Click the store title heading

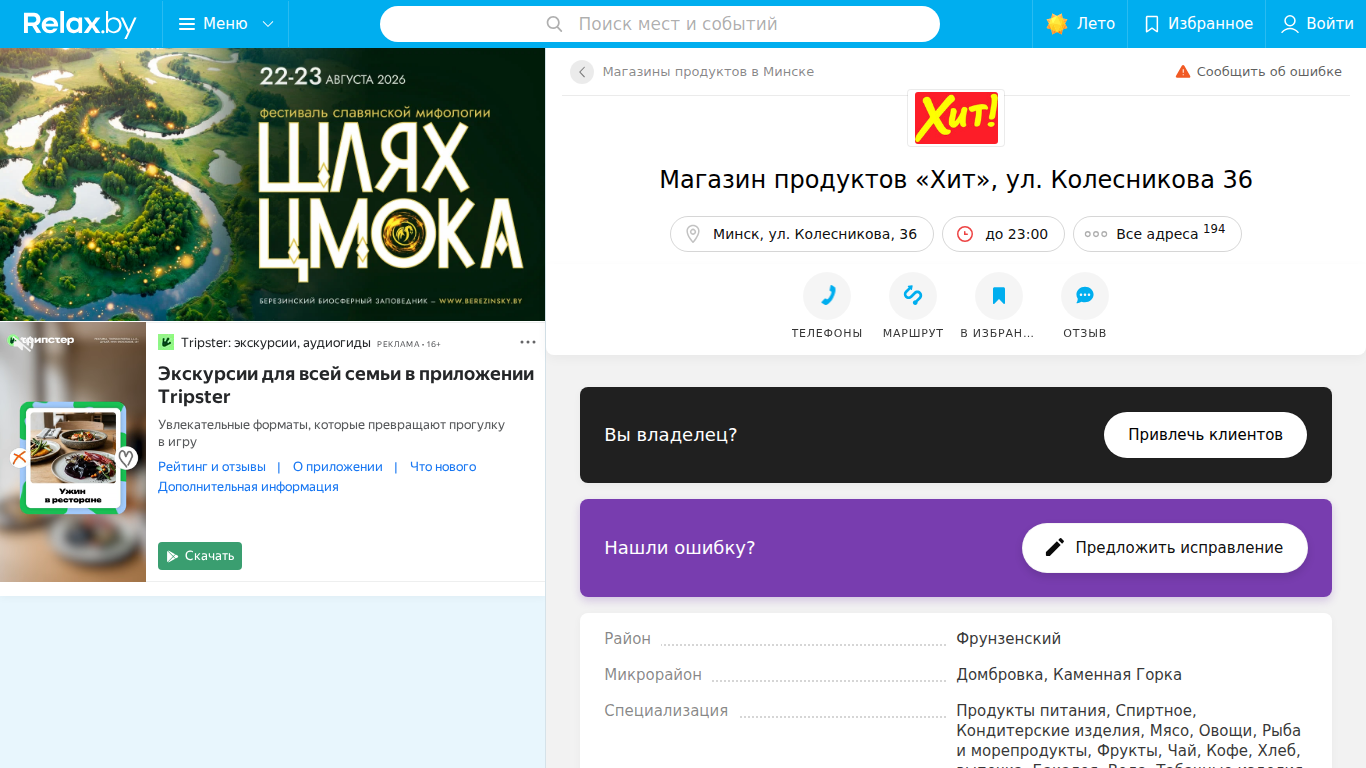coord(956,180)
